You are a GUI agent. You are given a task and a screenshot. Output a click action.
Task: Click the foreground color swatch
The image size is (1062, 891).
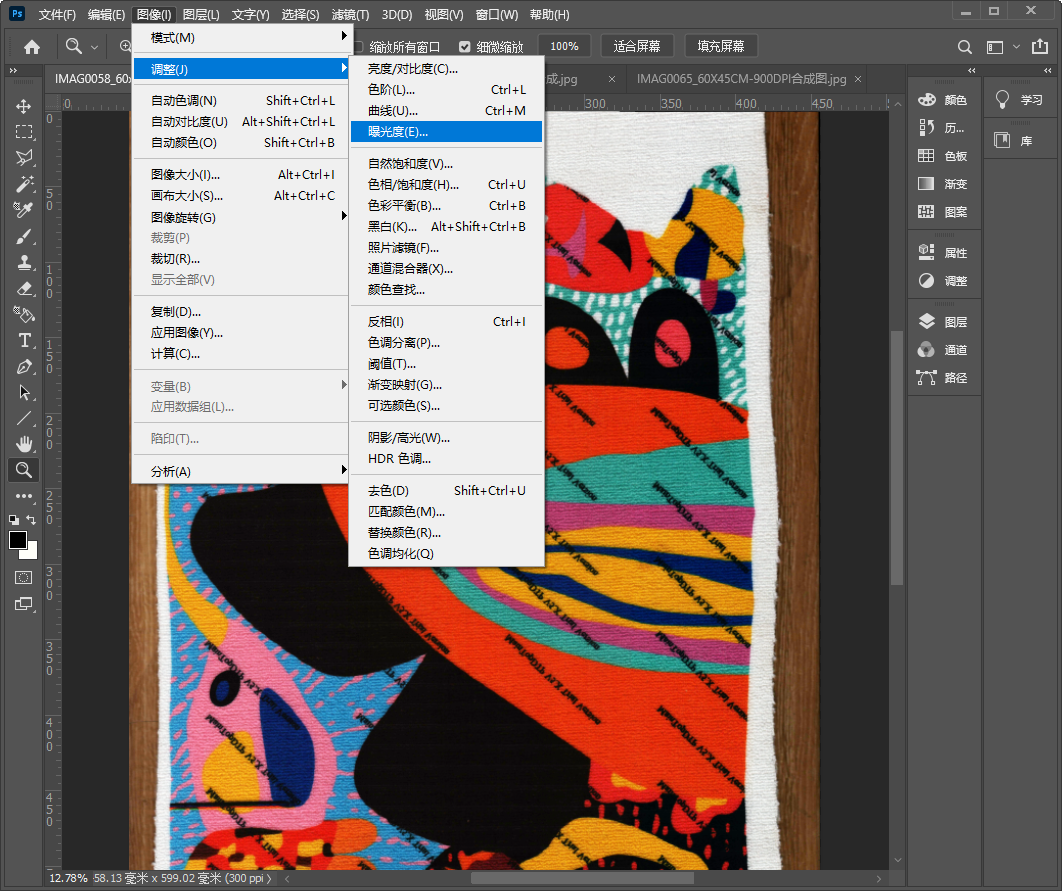tap(18, 540)
